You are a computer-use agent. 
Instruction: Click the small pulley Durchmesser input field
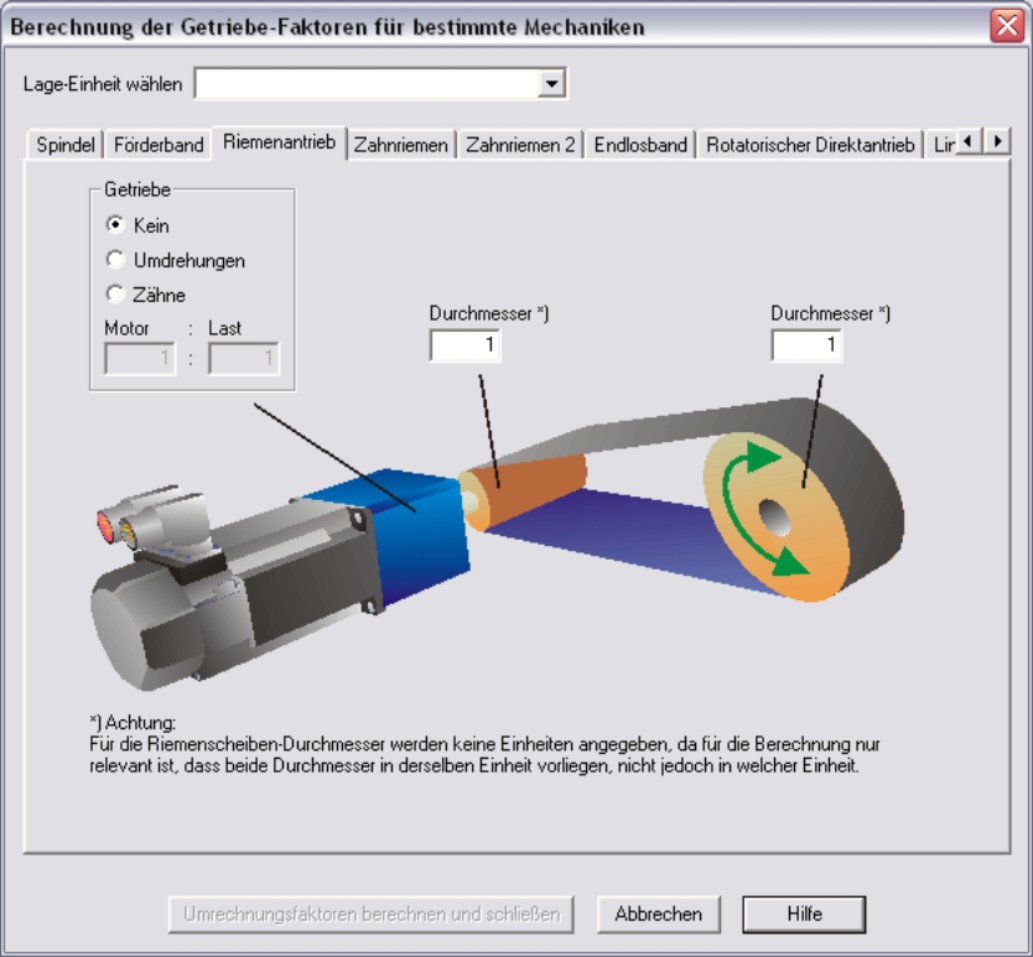[x=465, y=345]
